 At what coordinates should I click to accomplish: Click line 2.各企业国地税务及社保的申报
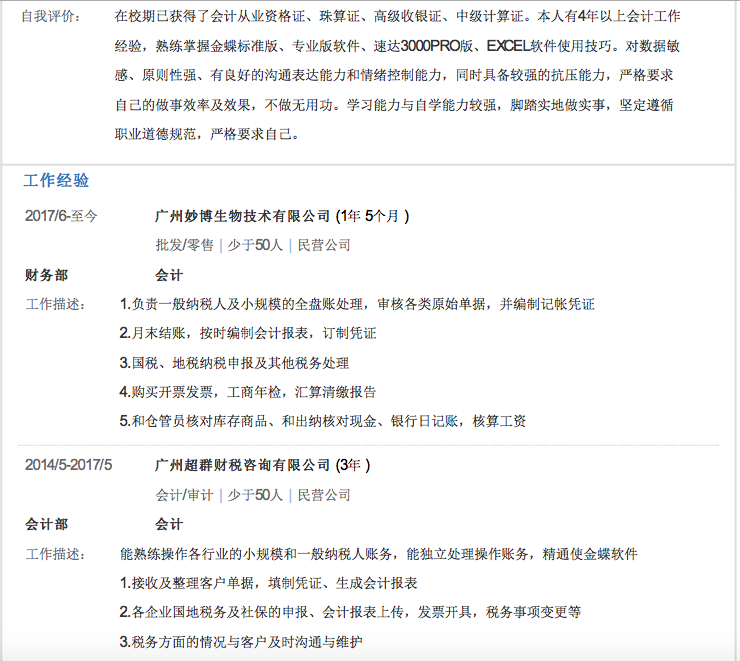point(350,612)
